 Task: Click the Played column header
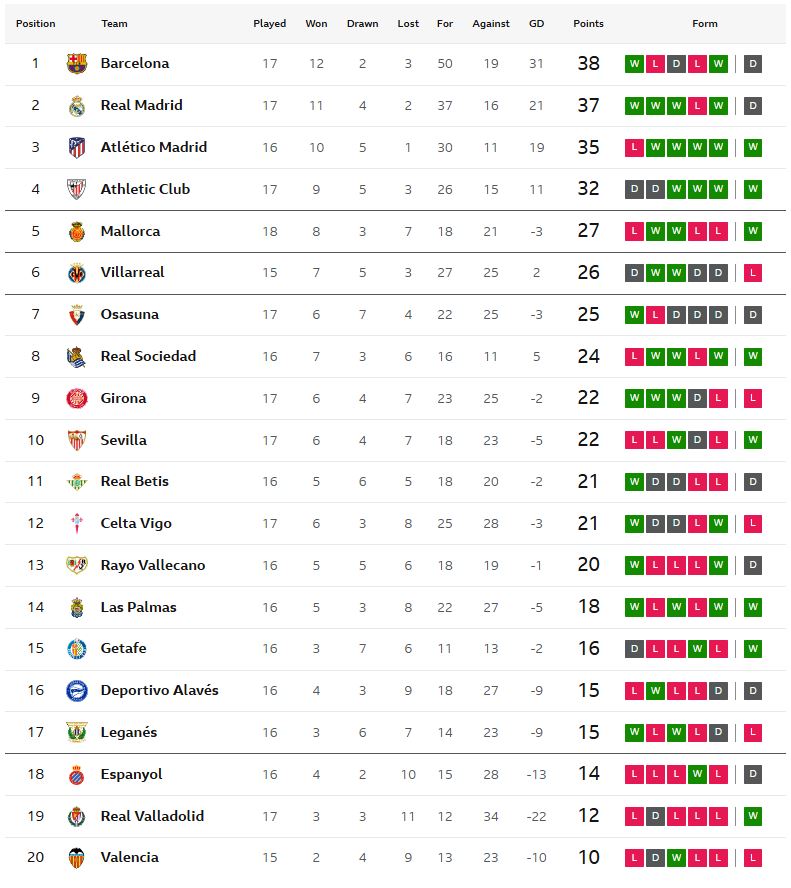pos(269,24)
